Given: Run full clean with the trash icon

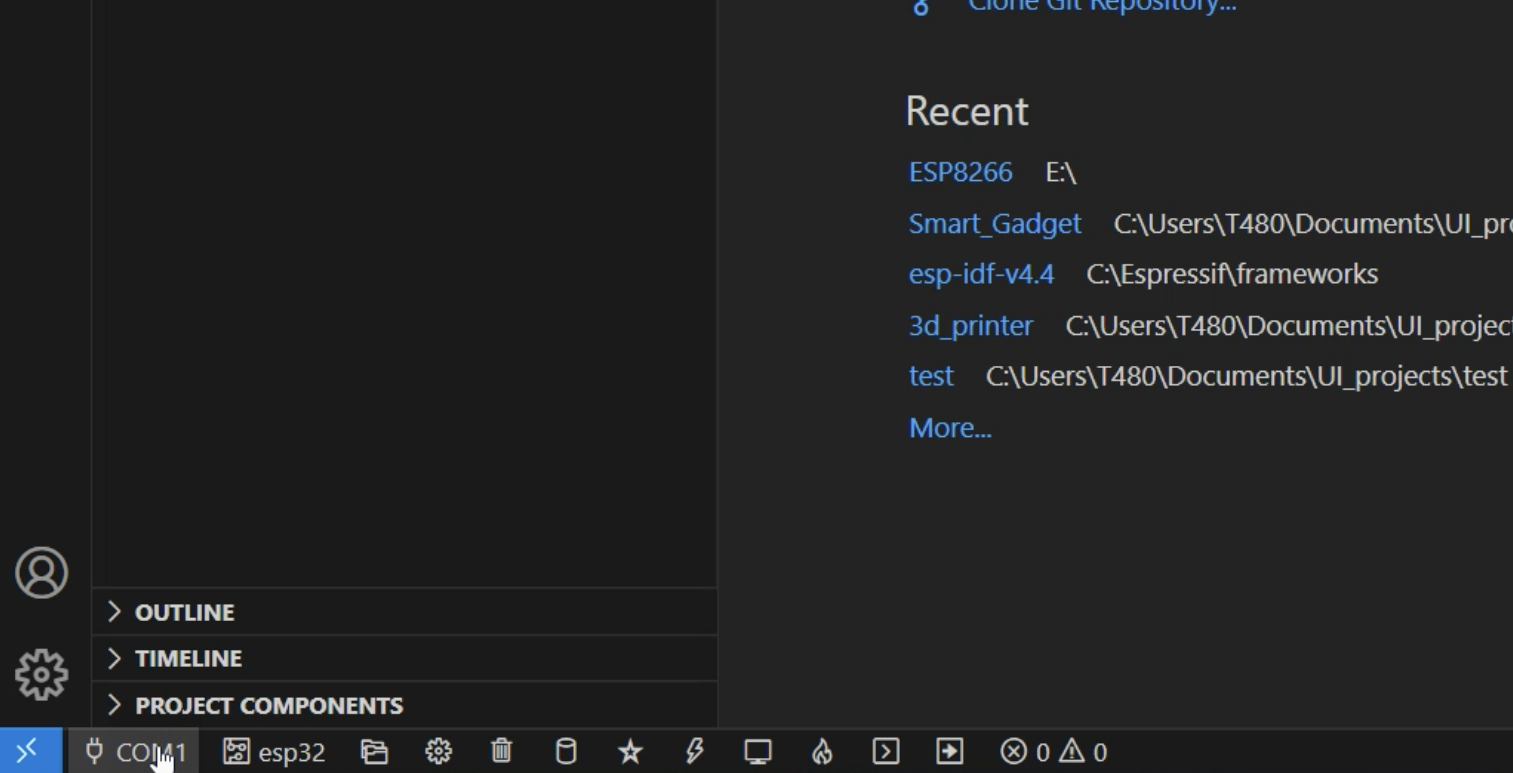Looking at the screenshot, I should [501, 752].
